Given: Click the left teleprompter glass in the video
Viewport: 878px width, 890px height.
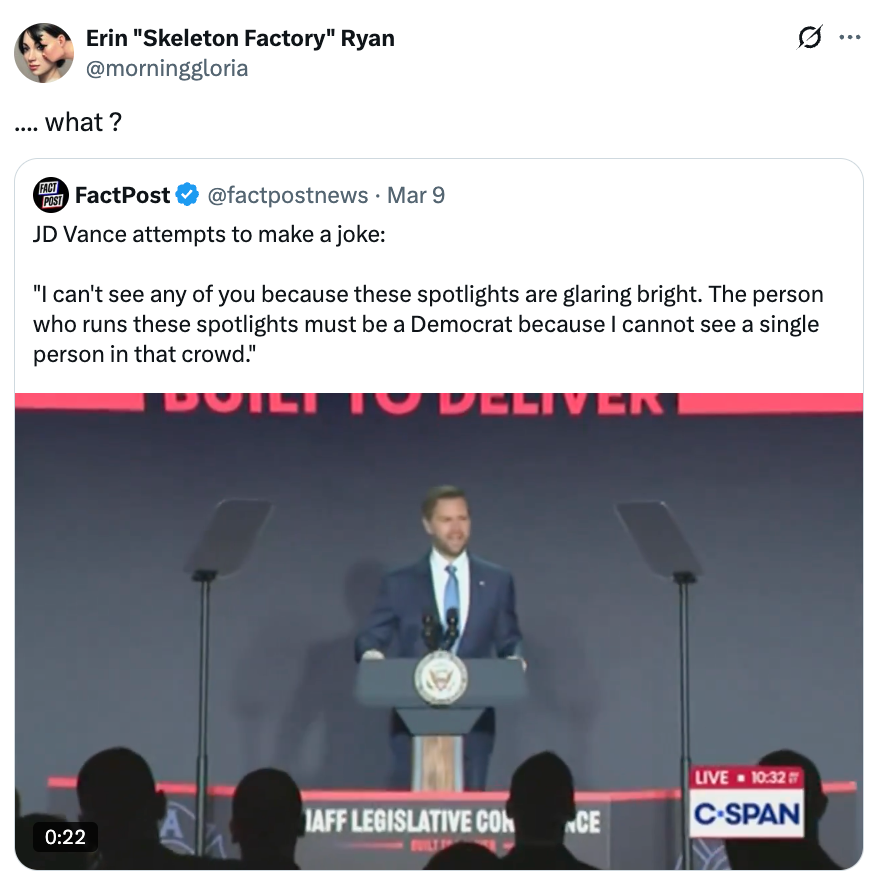Looking at the screenshot, I should 230,535.
